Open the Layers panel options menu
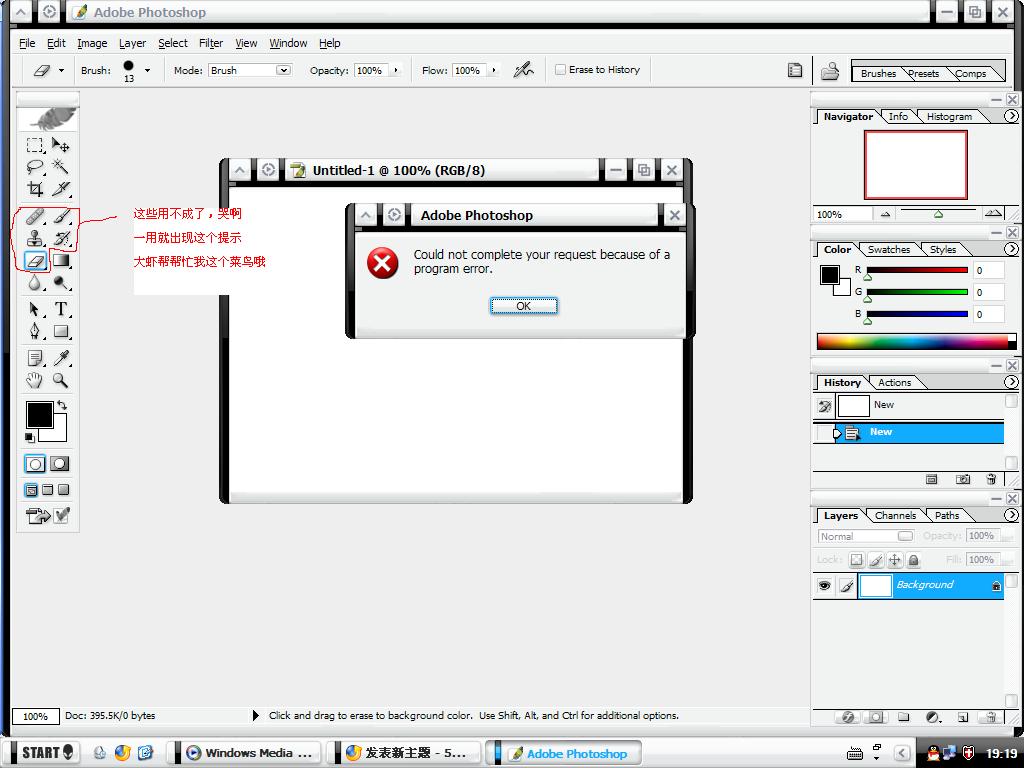The width and height of the screenshot is (1024, 768). pos(1011,515)
